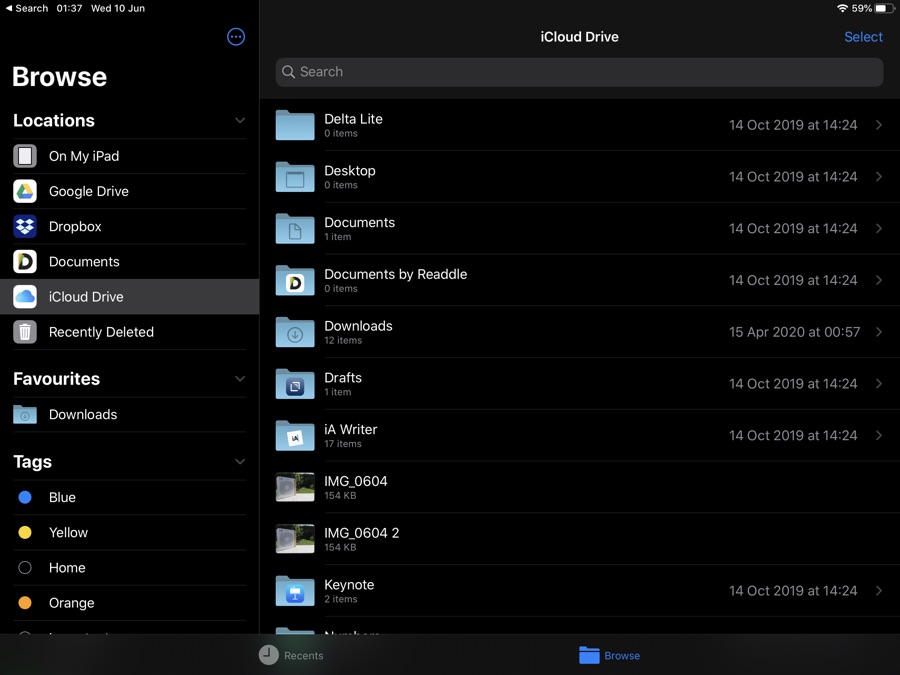900x675 pixels.
Task: Open the Desktop folder icon
Action: click(295, 176)
